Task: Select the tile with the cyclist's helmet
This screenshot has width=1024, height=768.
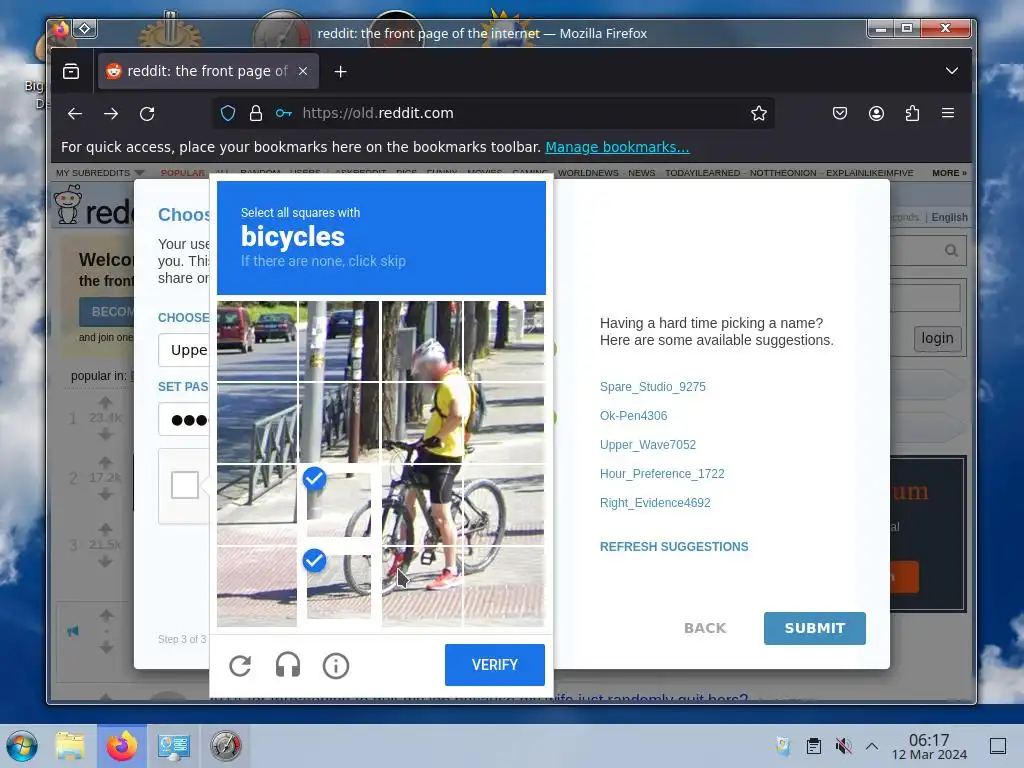Action: click(x=421, y=341)
